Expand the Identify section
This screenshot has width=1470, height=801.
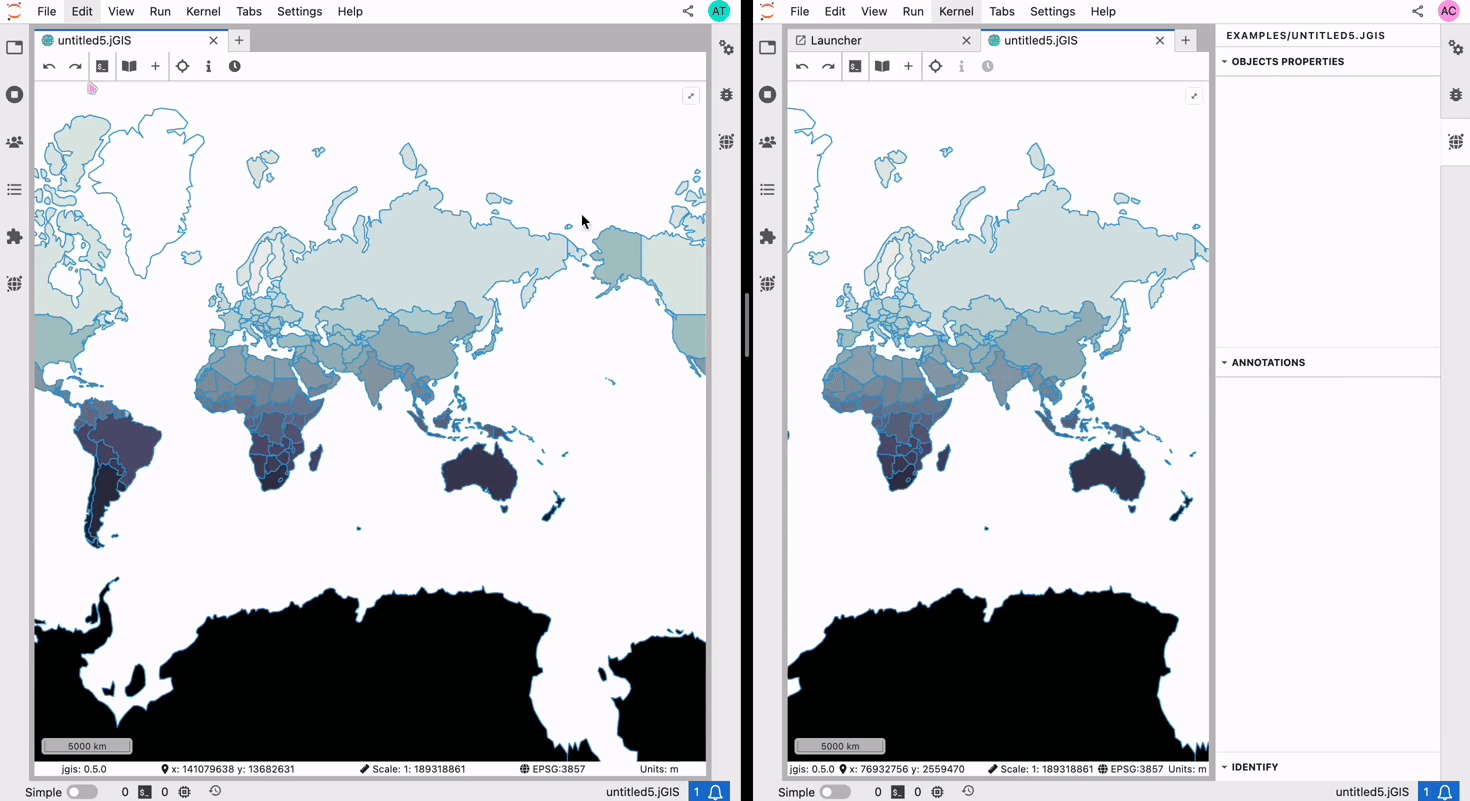pyautogui.click(x=1254, y=767)
